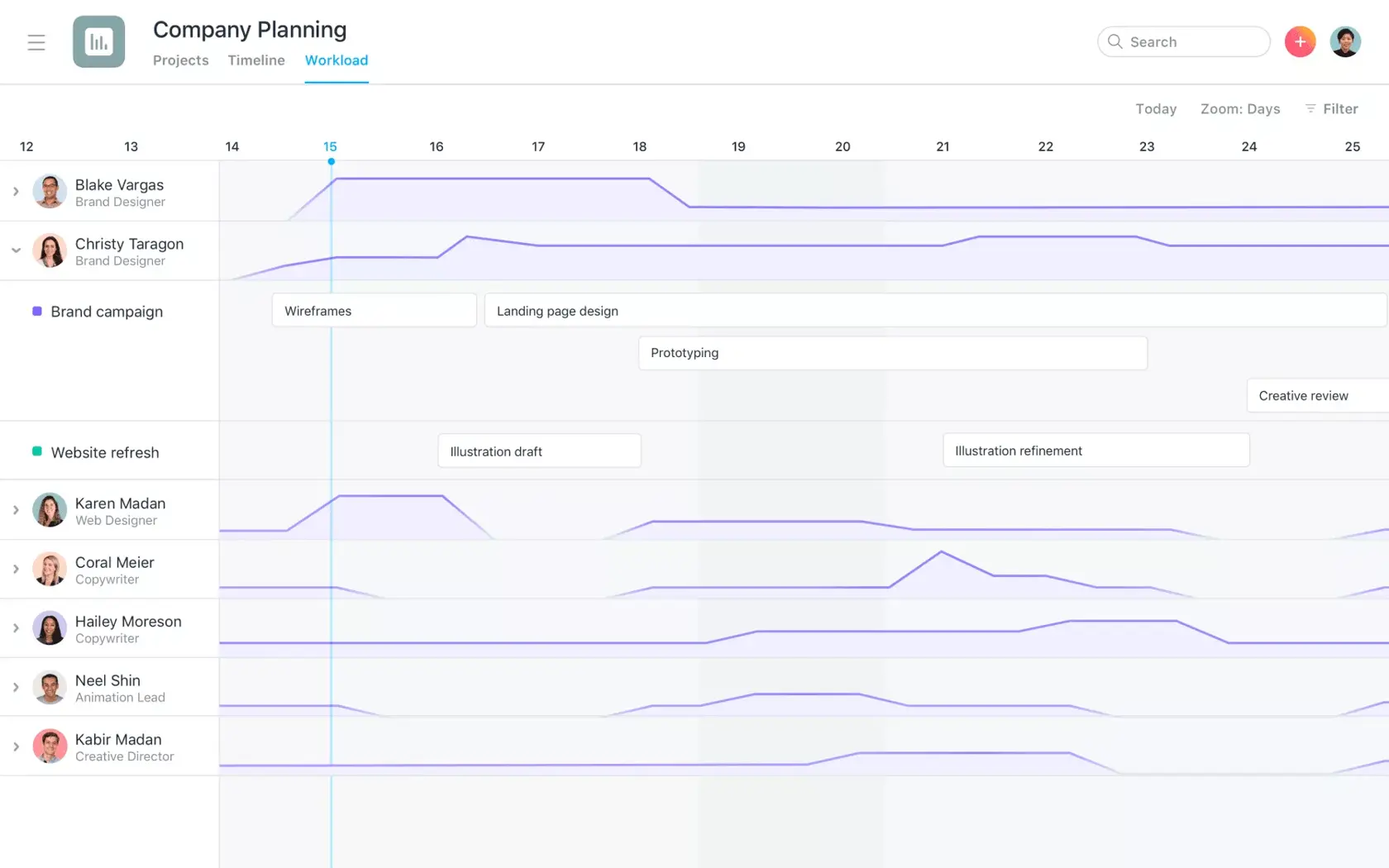This screenshot has width=1389, height=868.
Task: Expand Neel Shin's row details
Action: 15,687
